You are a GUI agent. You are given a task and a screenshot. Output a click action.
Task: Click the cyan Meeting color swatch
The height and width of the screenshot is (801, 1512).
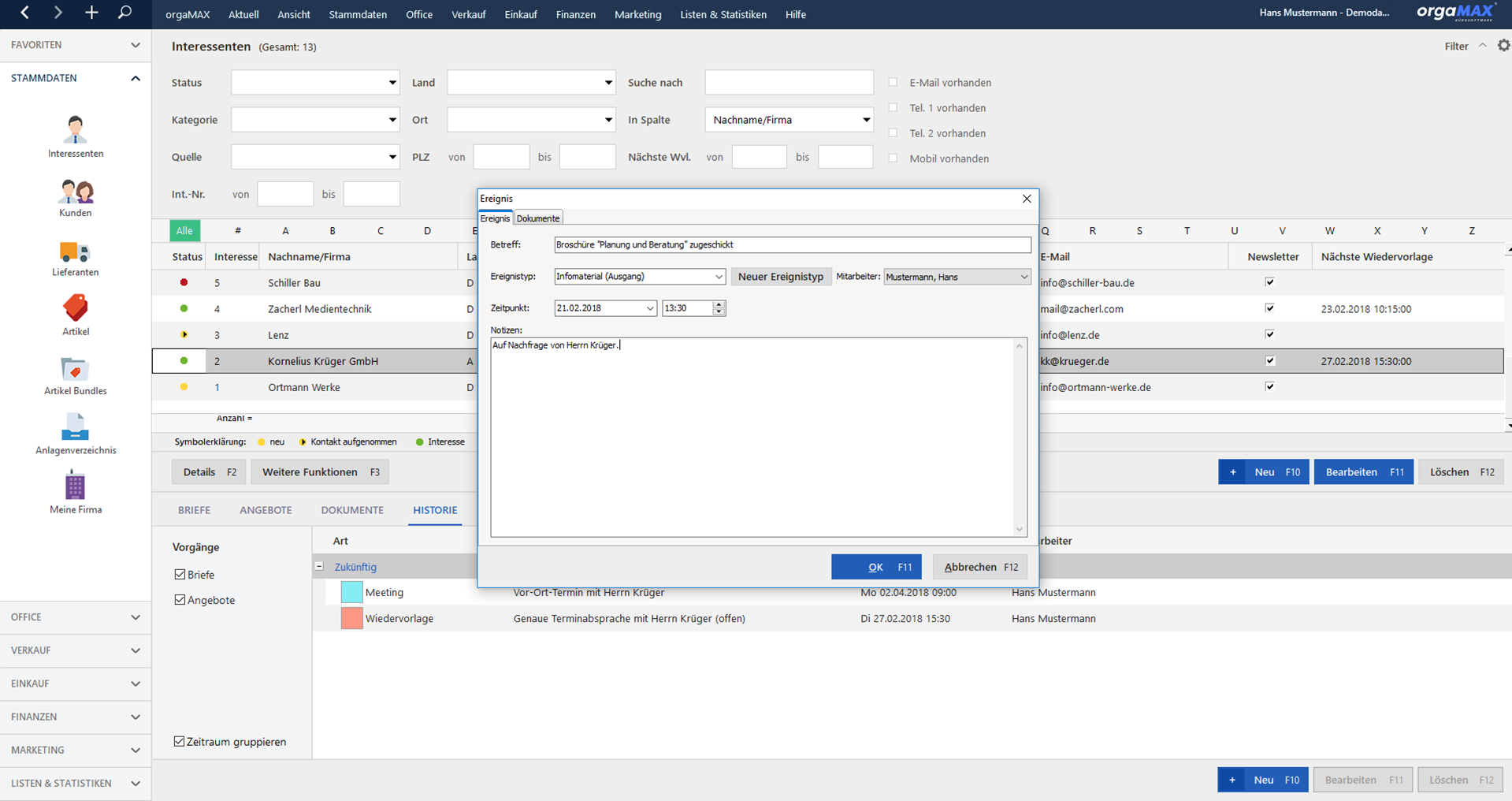pyautogui.click(x=351, y=592)
